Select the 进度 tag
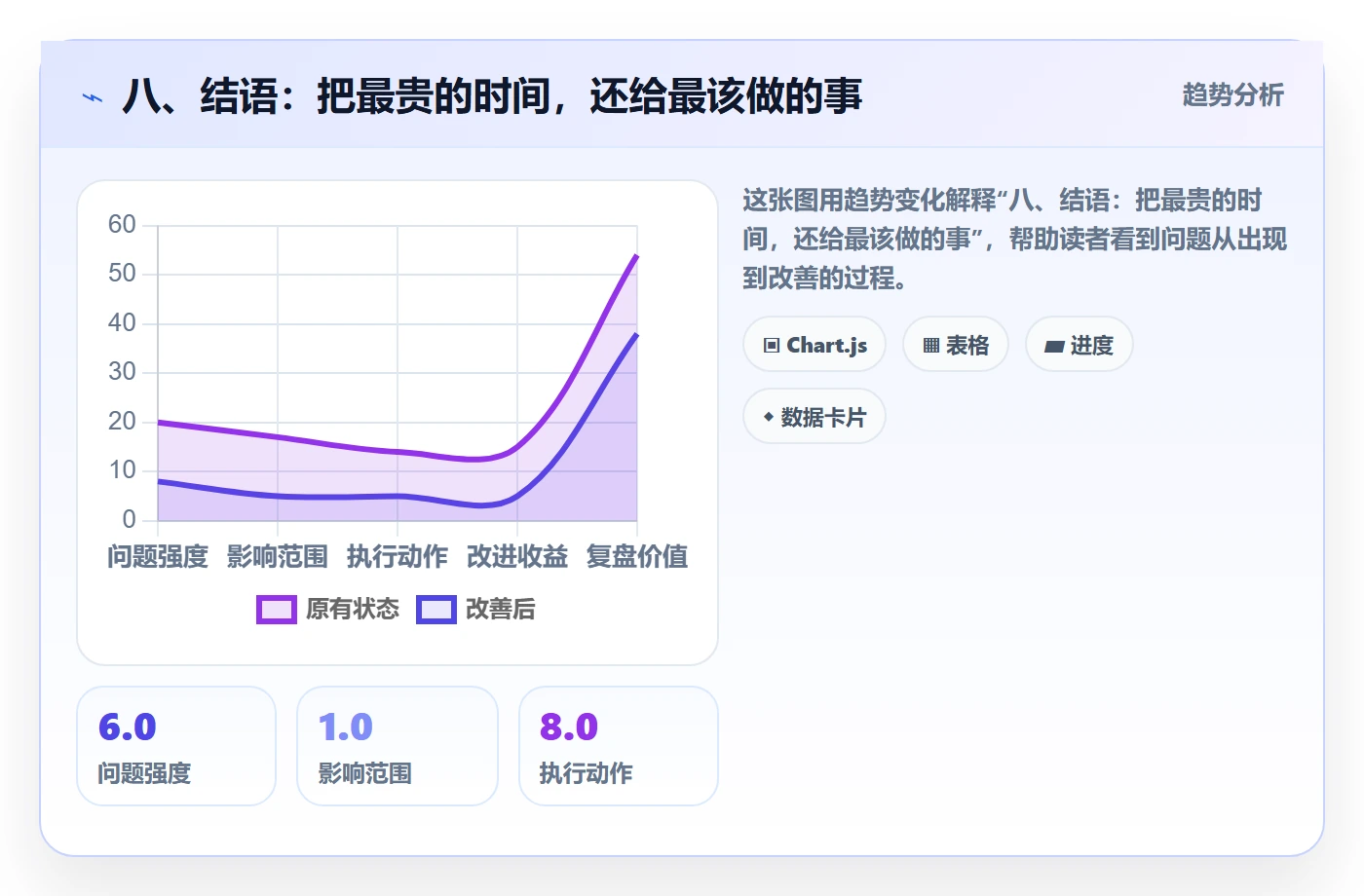Image resolution: width=1364 pixels, height=896 pixels. coord(1080,345)
